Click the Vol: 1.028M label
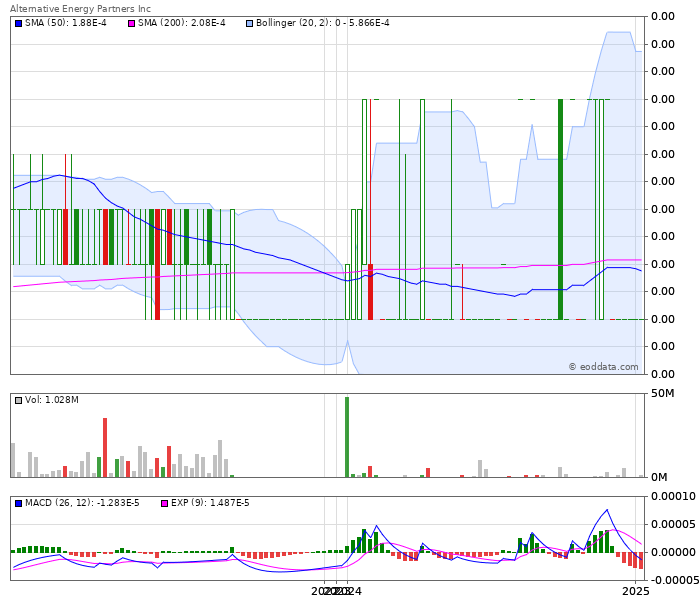 pos(52,400)
